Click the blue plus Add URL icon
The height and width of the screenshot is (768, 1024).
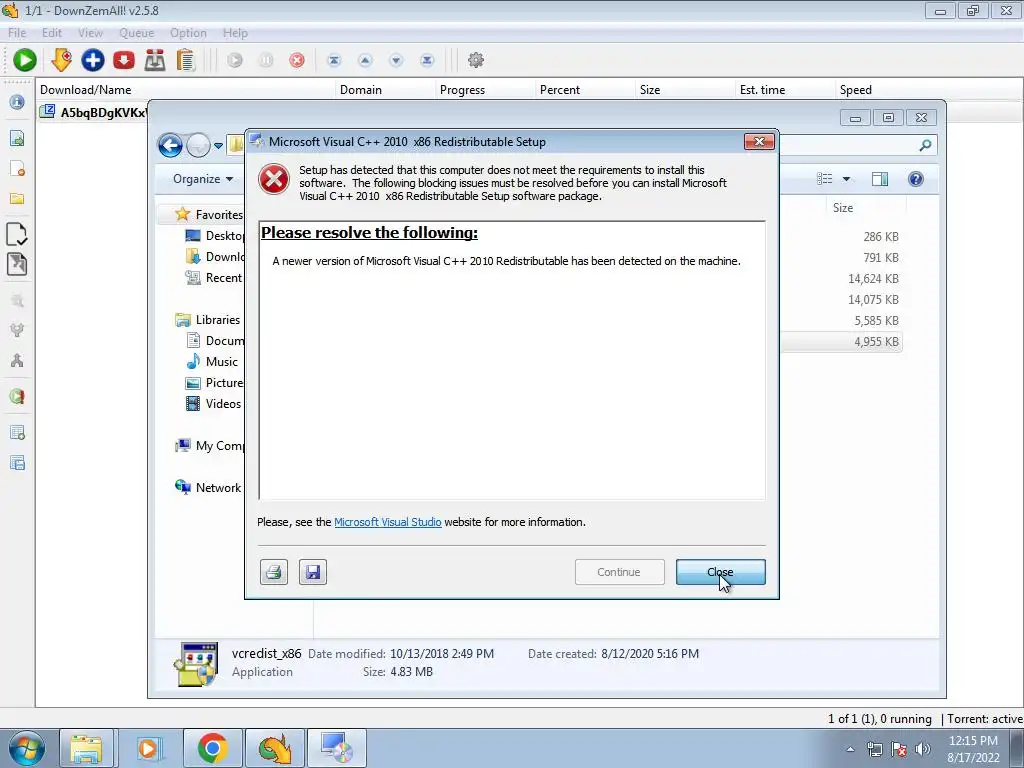click(93, 60)
